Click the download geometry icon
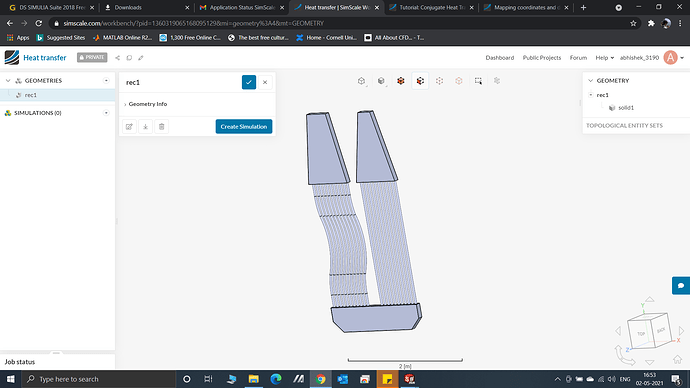Image resolution: width=690 pixels, height=388 pixels. coord(145,127)
